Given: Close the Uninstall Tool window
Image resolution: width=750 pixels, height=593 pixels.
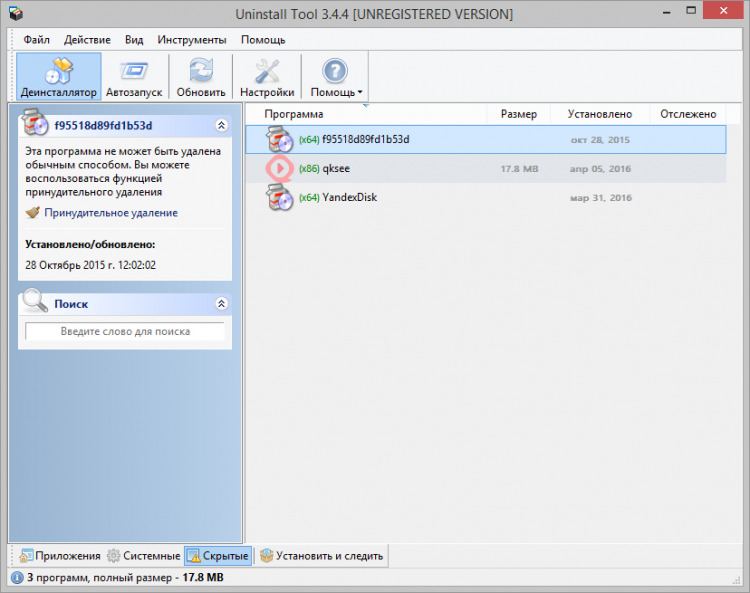Looking at the screenshot, I should 723,11.
